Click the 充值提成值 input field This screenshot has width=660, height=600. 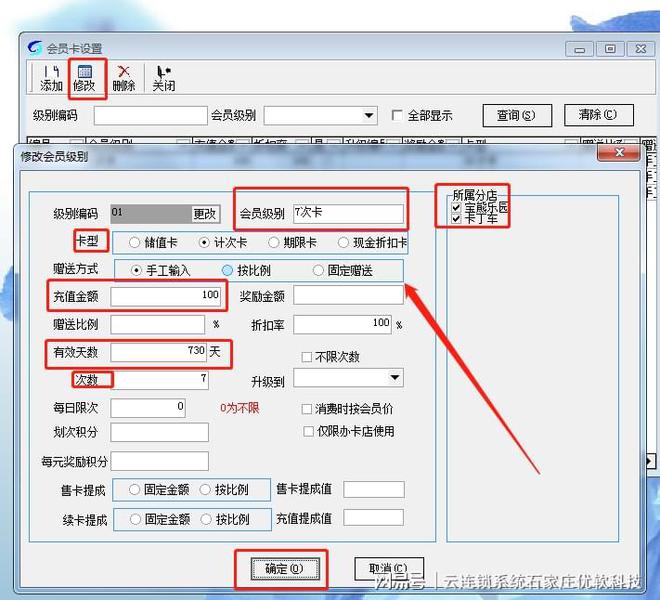coord(374,518)
